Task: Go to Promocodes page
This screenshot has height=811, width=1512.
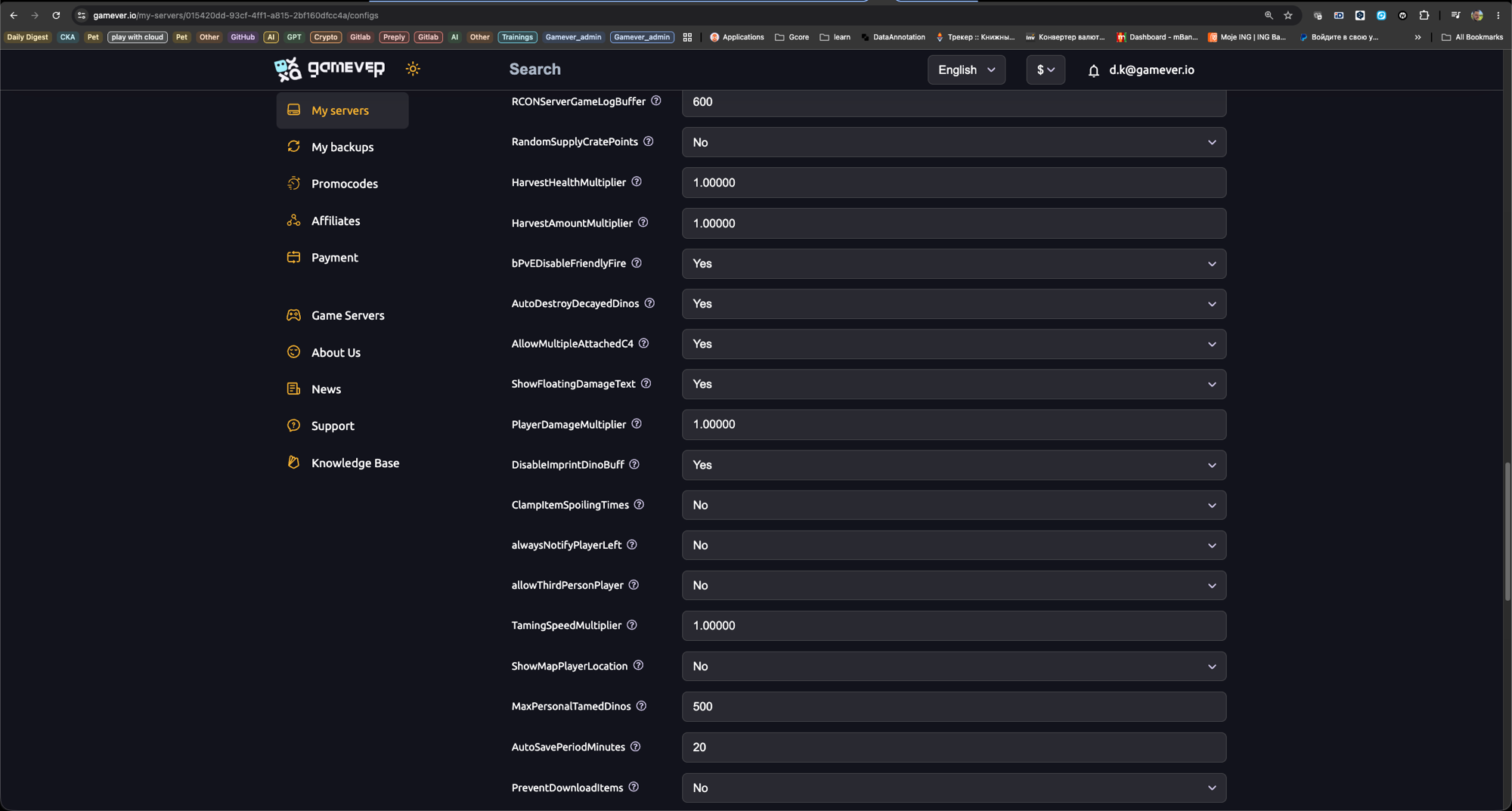Action: coord(342,184)
